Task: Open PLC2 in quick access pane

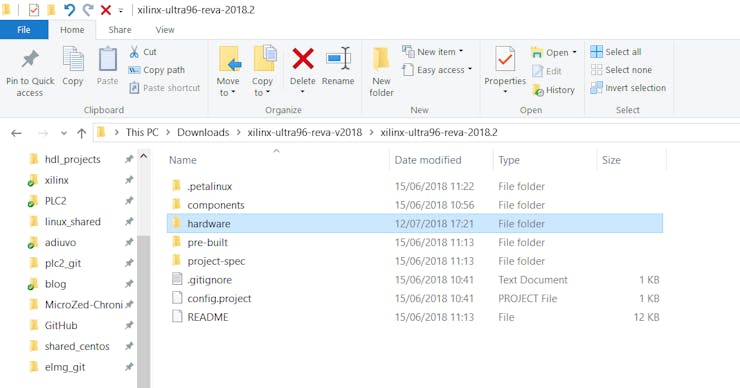Action: pos(56,201)
